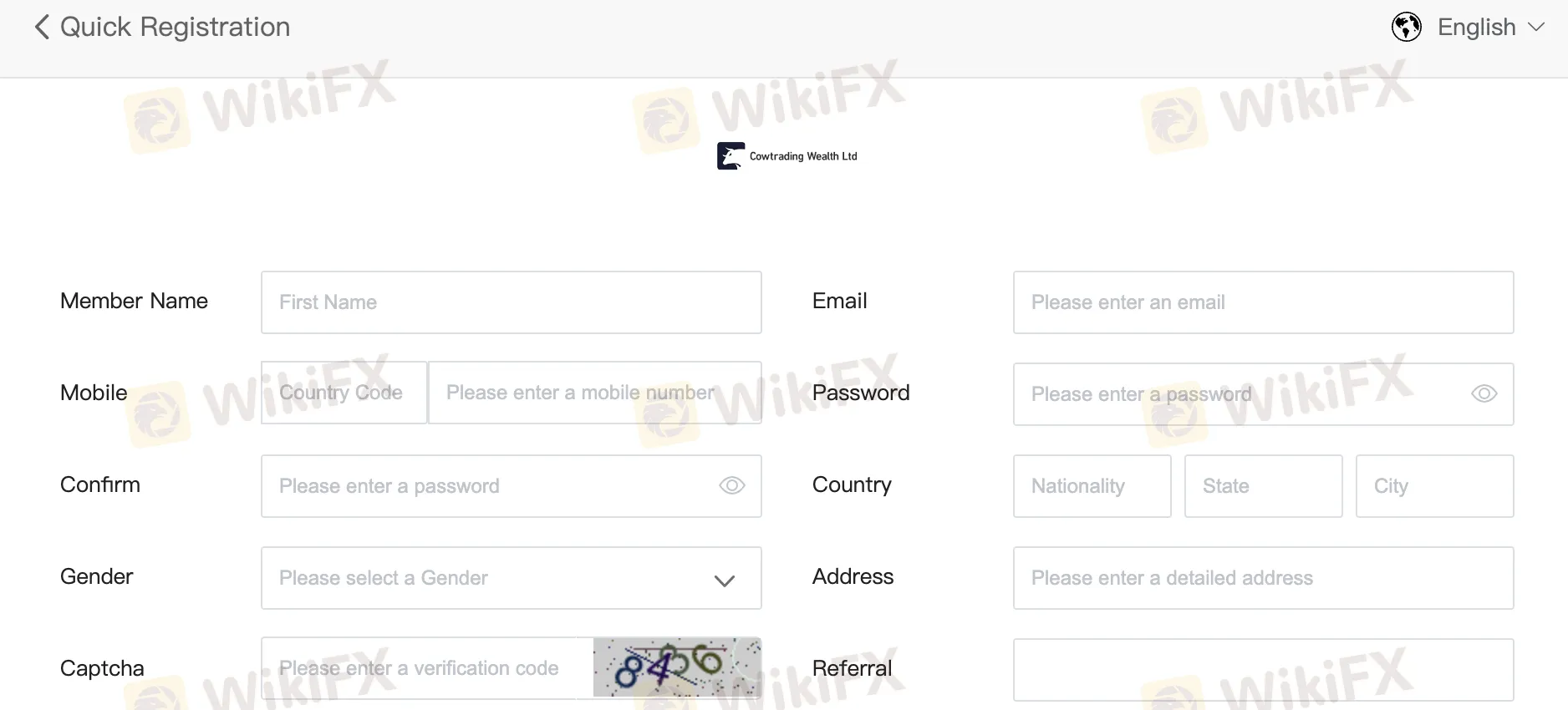Go back using the arrow beside Quick Registration

(x=42, y=27)
